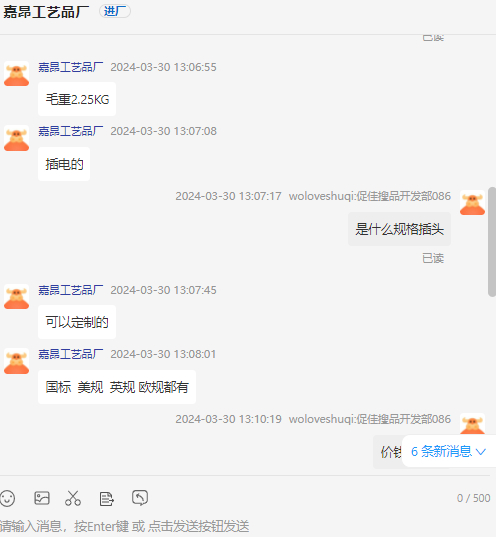496x537 pixels.
Task: Jump to 6 条新消息 notification
Action: click(448, 451)
